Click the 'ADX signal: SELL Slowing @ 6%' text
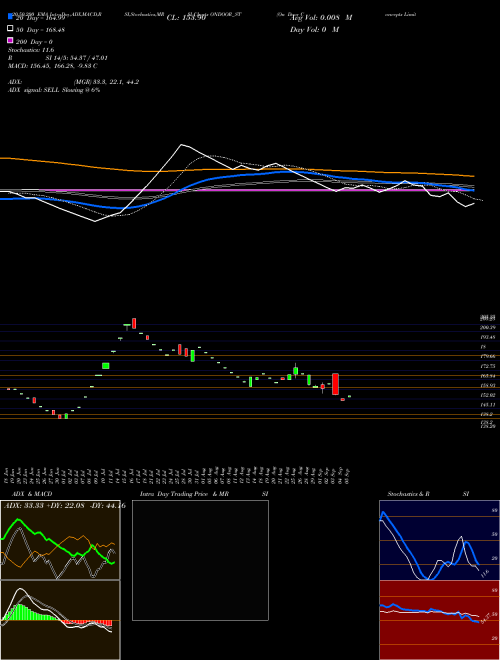This screenshot has width=500, height=660. (54, 90)
